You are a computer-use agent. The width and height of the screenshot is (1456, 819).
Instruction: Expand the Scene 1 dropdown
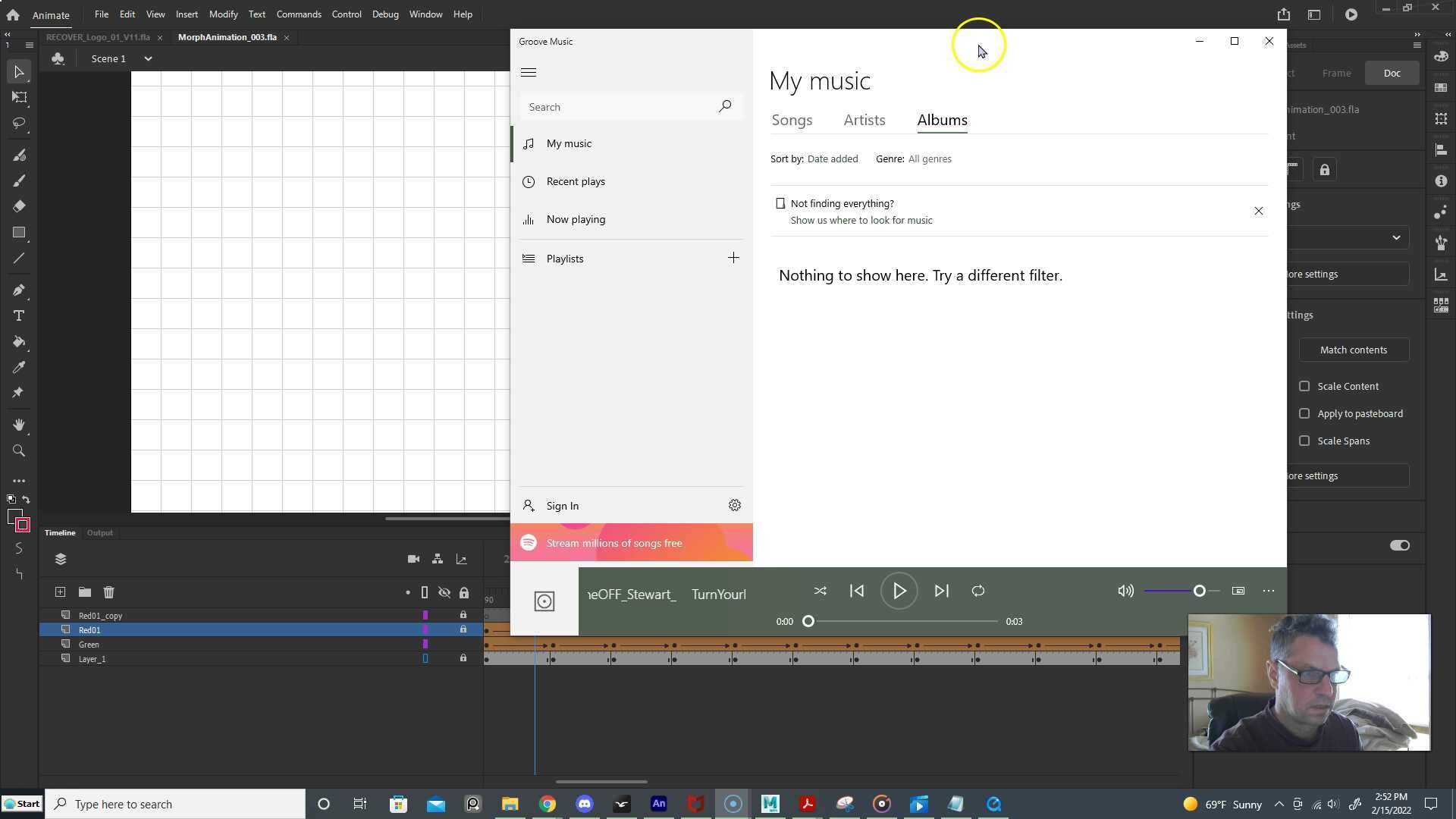click(148, 59)
